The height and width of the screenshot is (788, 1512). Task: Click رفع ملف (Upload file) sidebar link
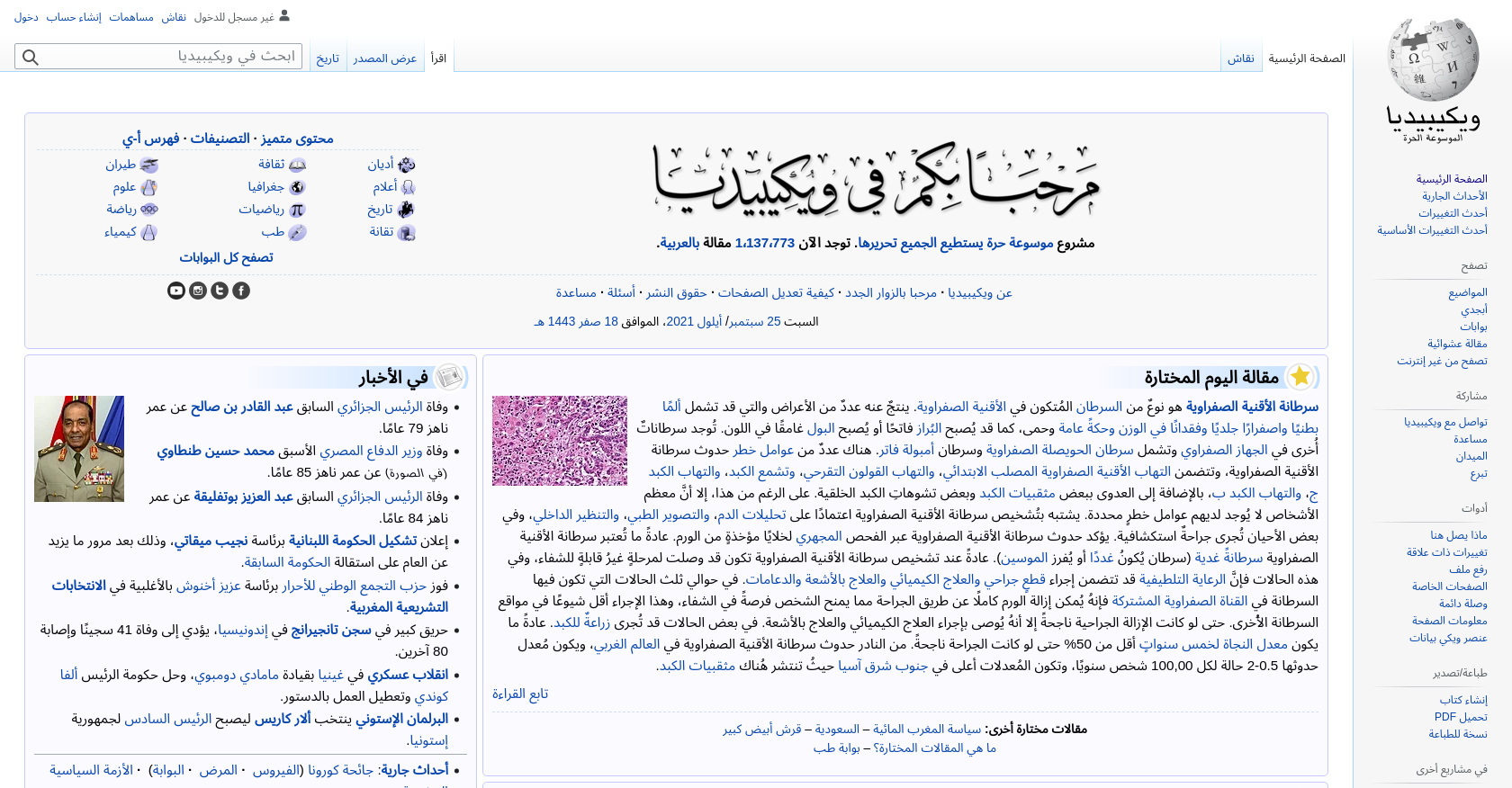click(x=1468, y=569)
